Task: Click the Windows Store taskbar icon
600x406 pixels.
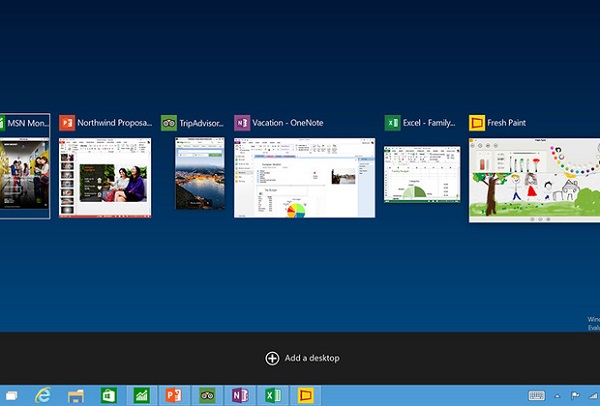Action: (108, 394)
